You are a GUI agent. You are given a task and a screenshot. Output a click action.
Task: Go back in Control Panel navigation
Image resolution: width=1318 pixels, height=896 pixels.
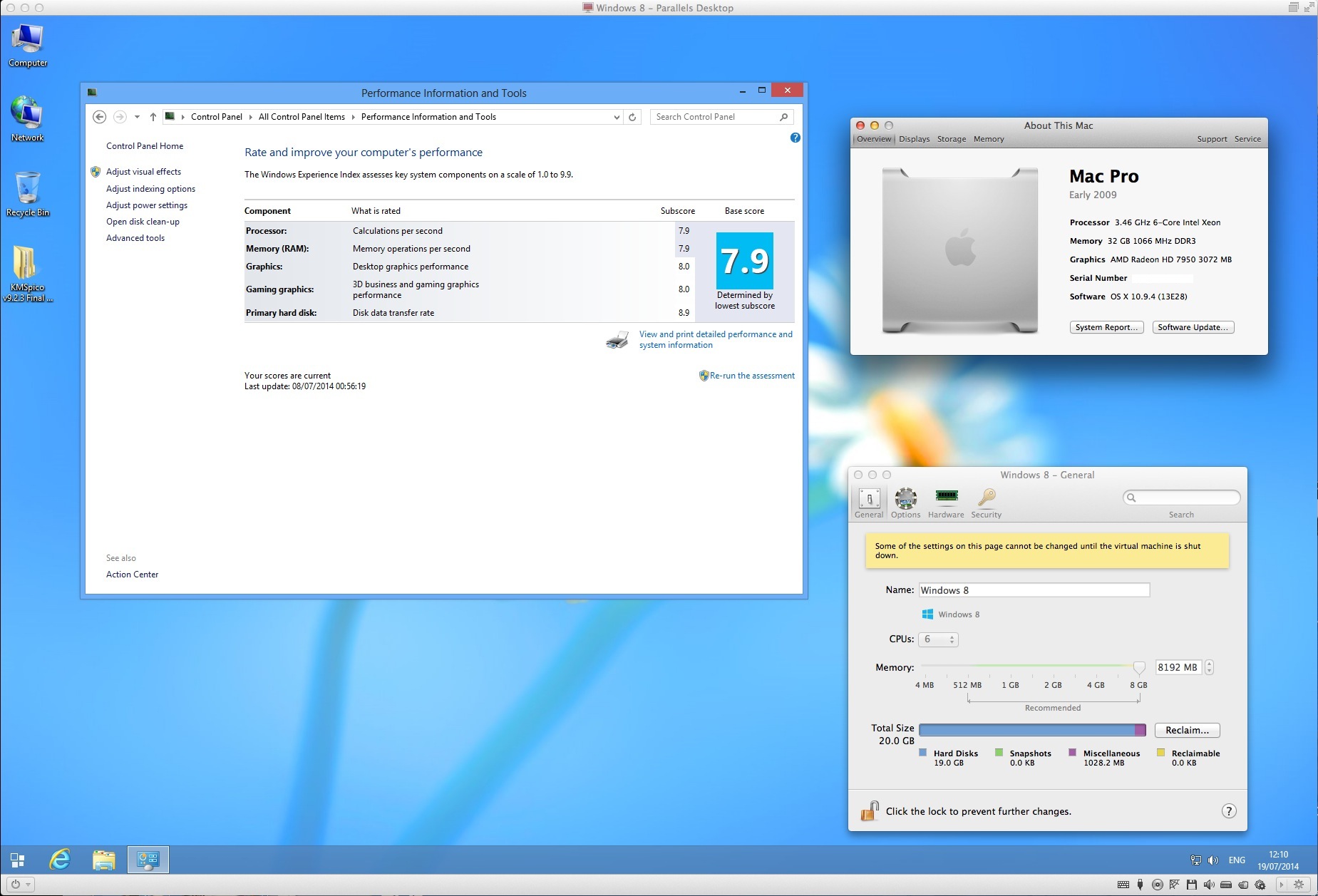(x=100, y=117)
